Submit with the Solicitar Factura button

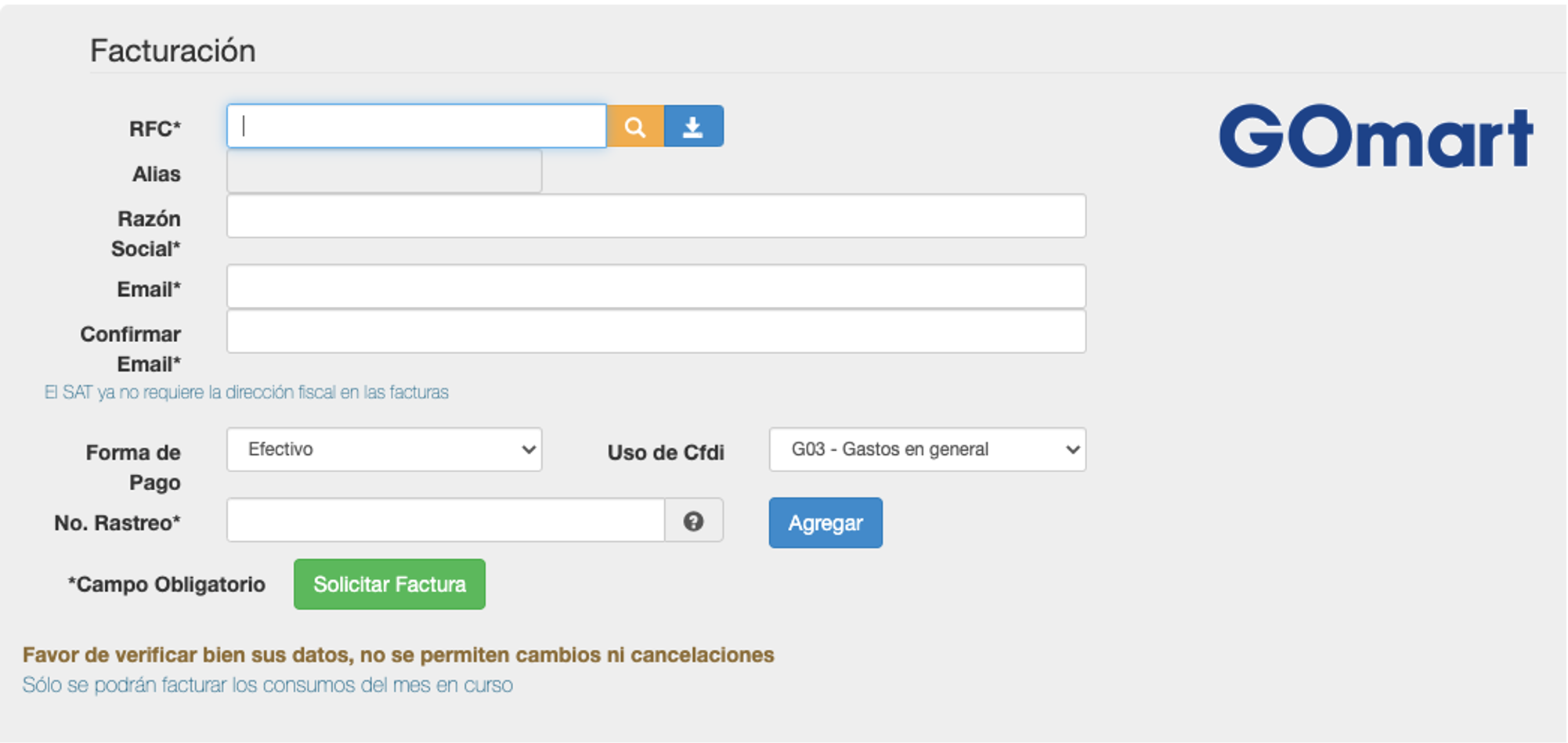point(389,584)
